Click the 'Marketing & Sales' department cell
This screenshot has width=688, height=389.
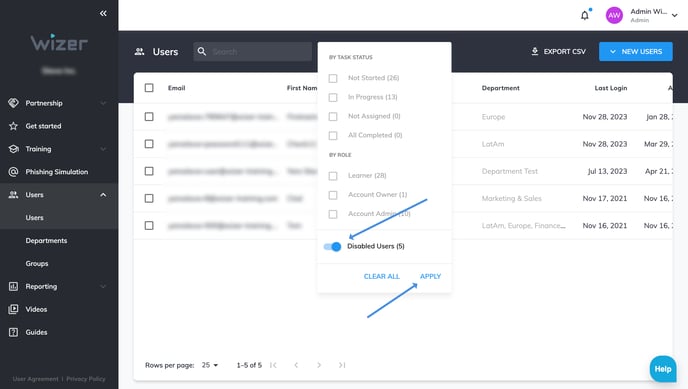(x=512, y=198)
